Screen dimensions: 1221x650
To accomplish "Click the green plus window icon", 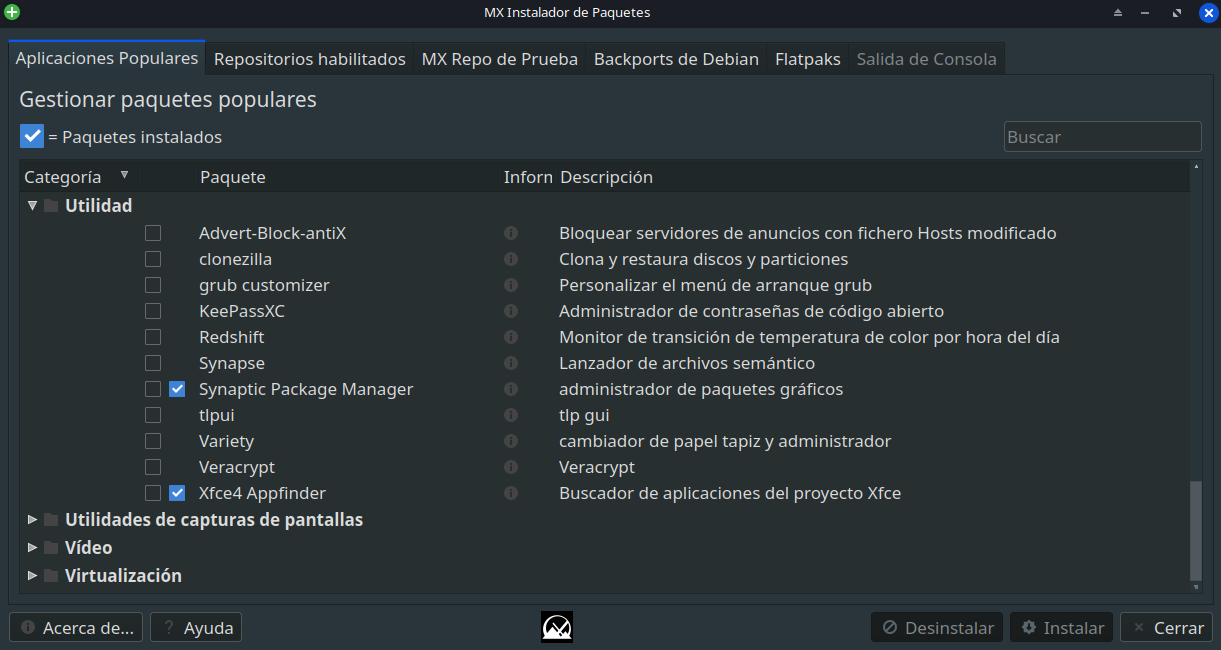I will pyautogui.click(x=12, y=12).
